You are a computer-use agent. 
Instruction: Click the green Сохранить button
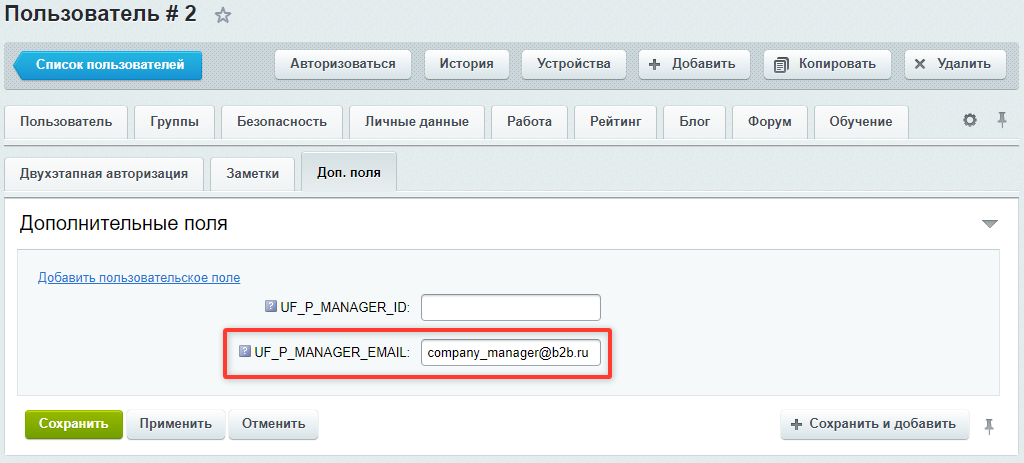[x=74, y=424]
